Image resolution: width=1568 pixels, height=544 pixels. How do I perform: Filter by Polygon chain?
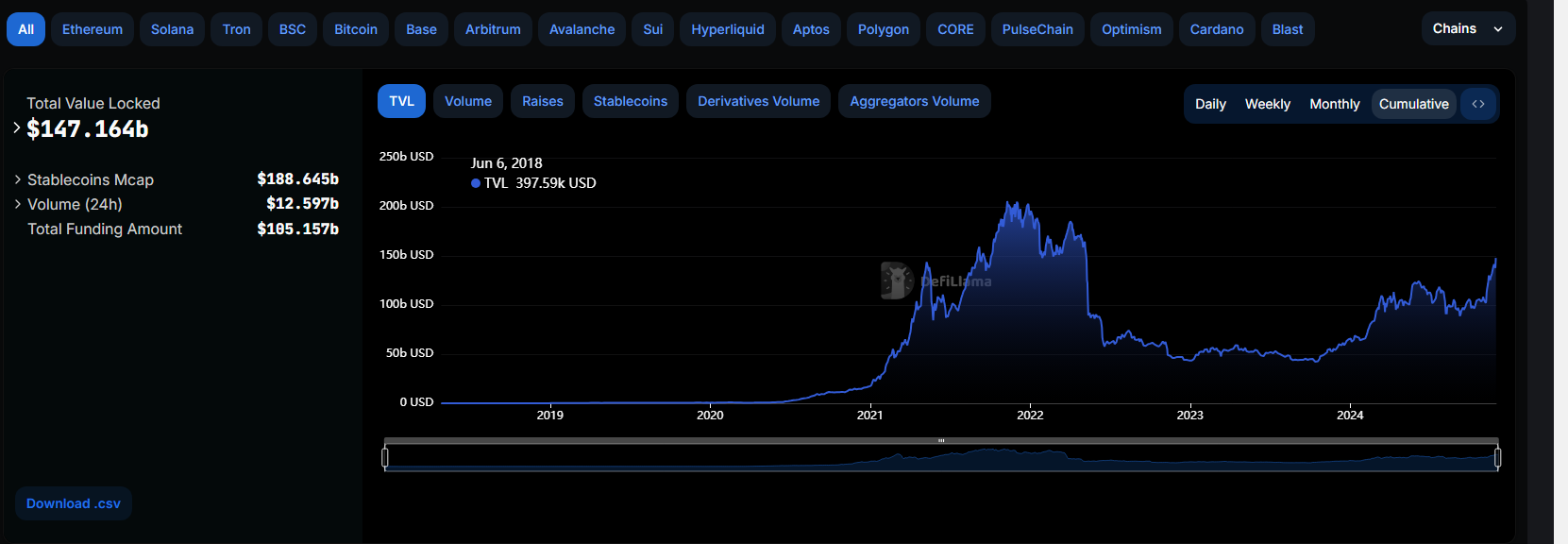(884, 29)
